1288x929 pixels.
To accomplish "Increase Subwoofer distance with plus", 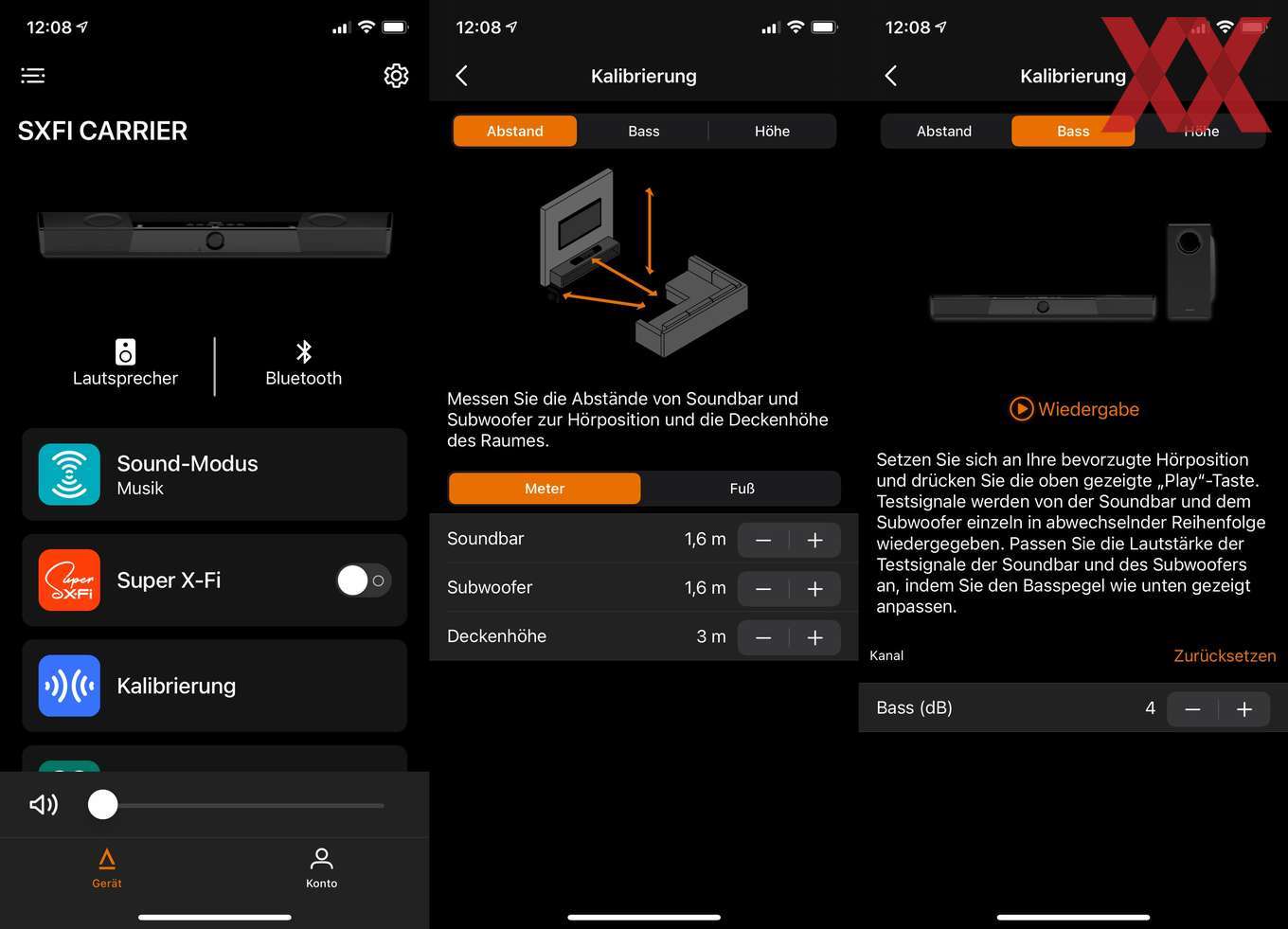I will coord(814,588).
